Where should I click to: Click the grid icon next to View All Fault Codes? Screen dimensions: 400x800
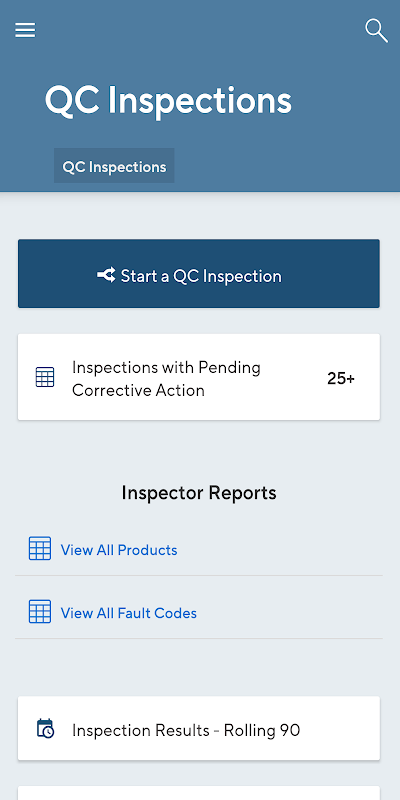(x=40, y=611)
